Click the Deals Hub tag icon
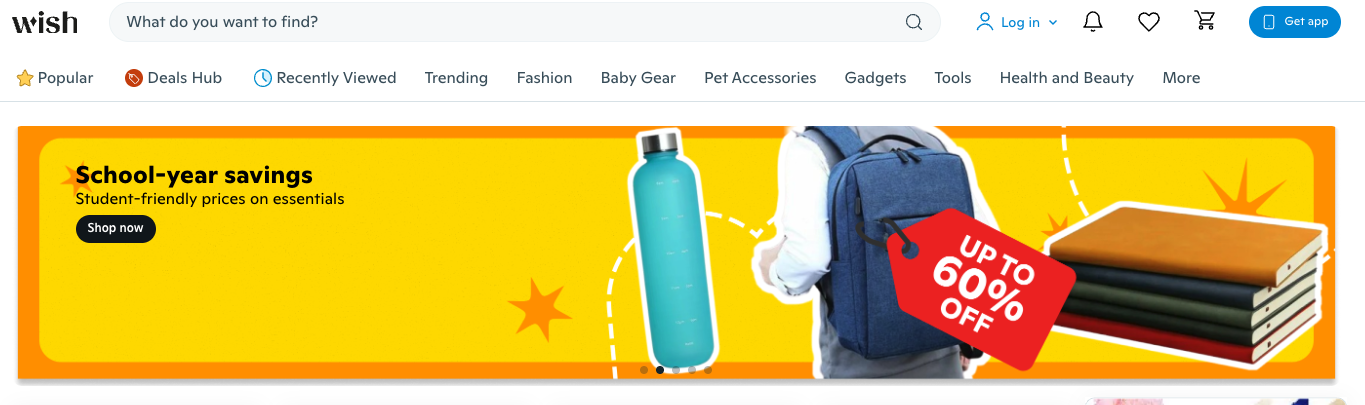Image resolution: width=1365 pixels, height=405 pixels. tap(134, 78)
